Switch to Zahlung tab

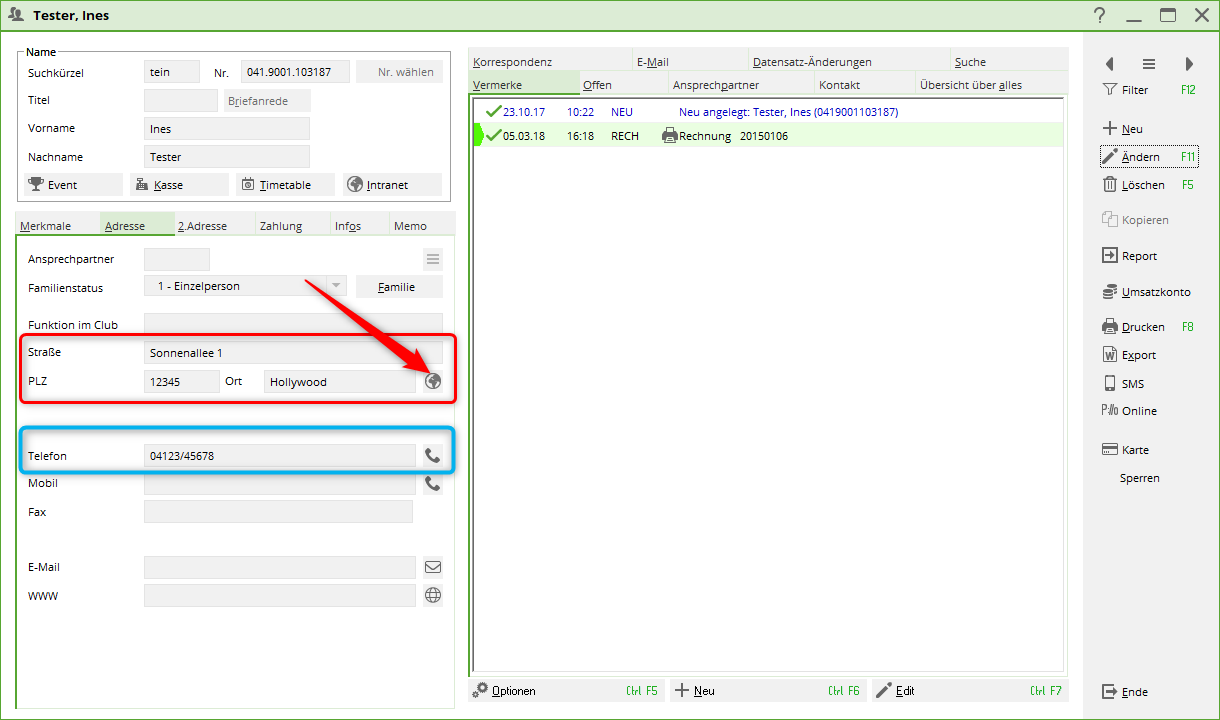point(293,225)
